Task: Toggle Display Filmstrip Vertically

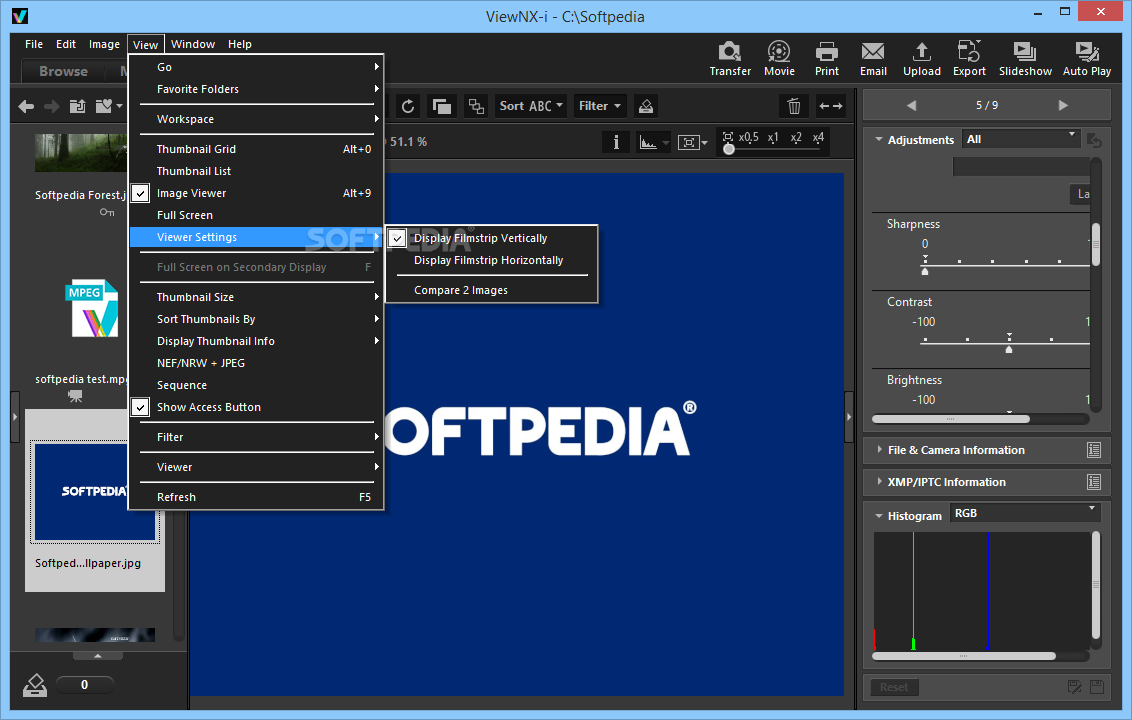Action: 492,238
